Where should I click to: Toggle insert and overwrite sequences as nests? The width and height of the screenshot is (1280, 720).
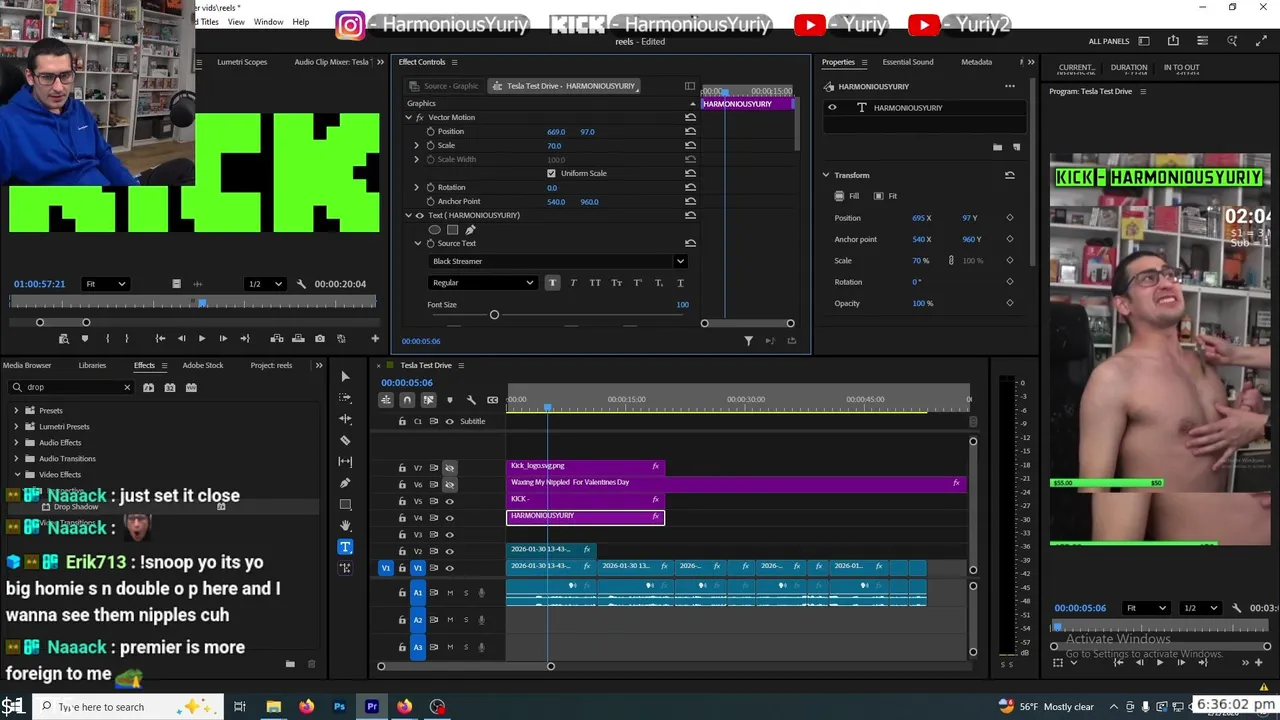[385, 400]
